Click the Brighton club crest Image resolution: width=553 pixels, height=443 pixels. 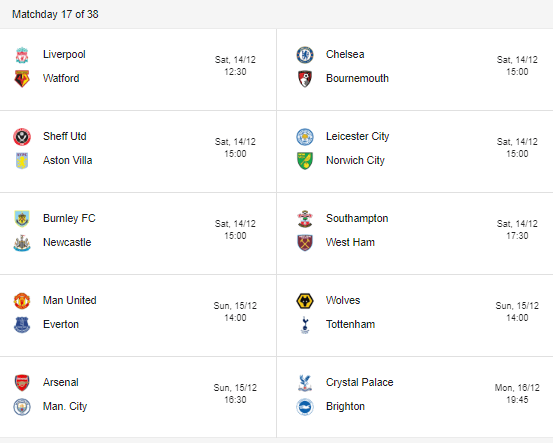(305, 407)
